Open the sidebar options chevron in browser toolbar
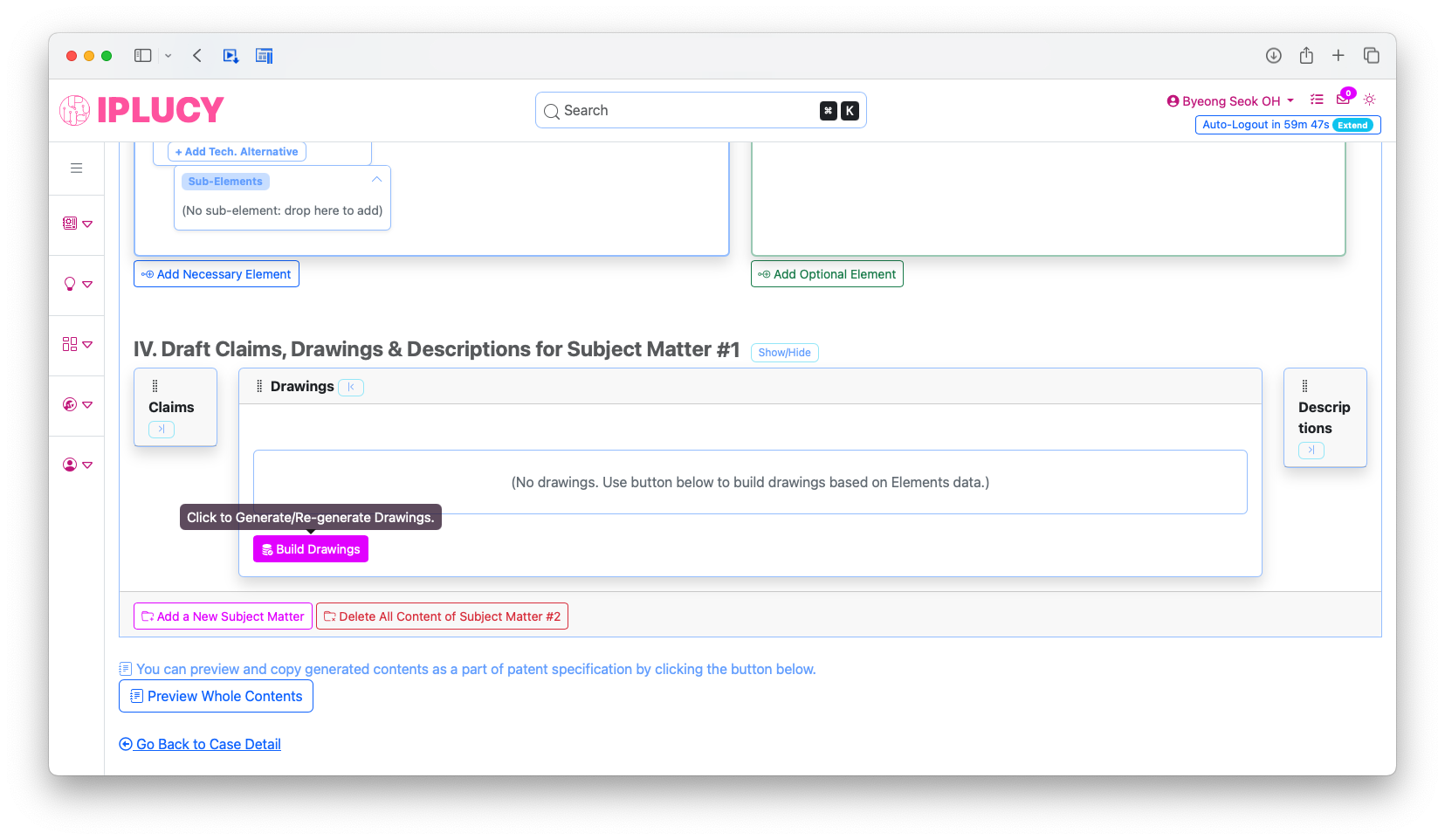Viewport: 1445px width, 840px height. coord(169,56)
